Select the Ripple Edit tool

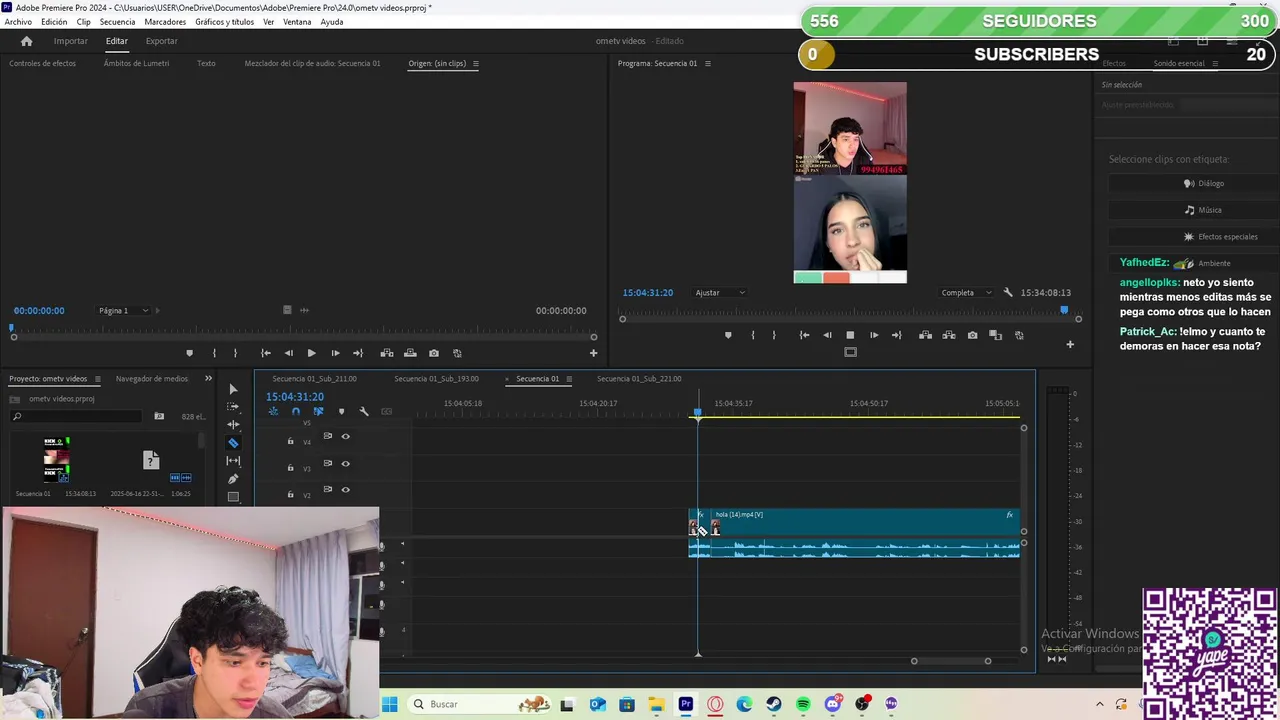pyautogui.click(x=233, y=425)
